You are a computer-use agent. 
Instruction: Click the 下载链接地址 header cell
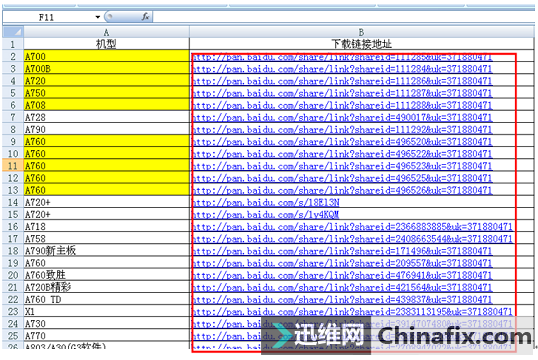361,44
